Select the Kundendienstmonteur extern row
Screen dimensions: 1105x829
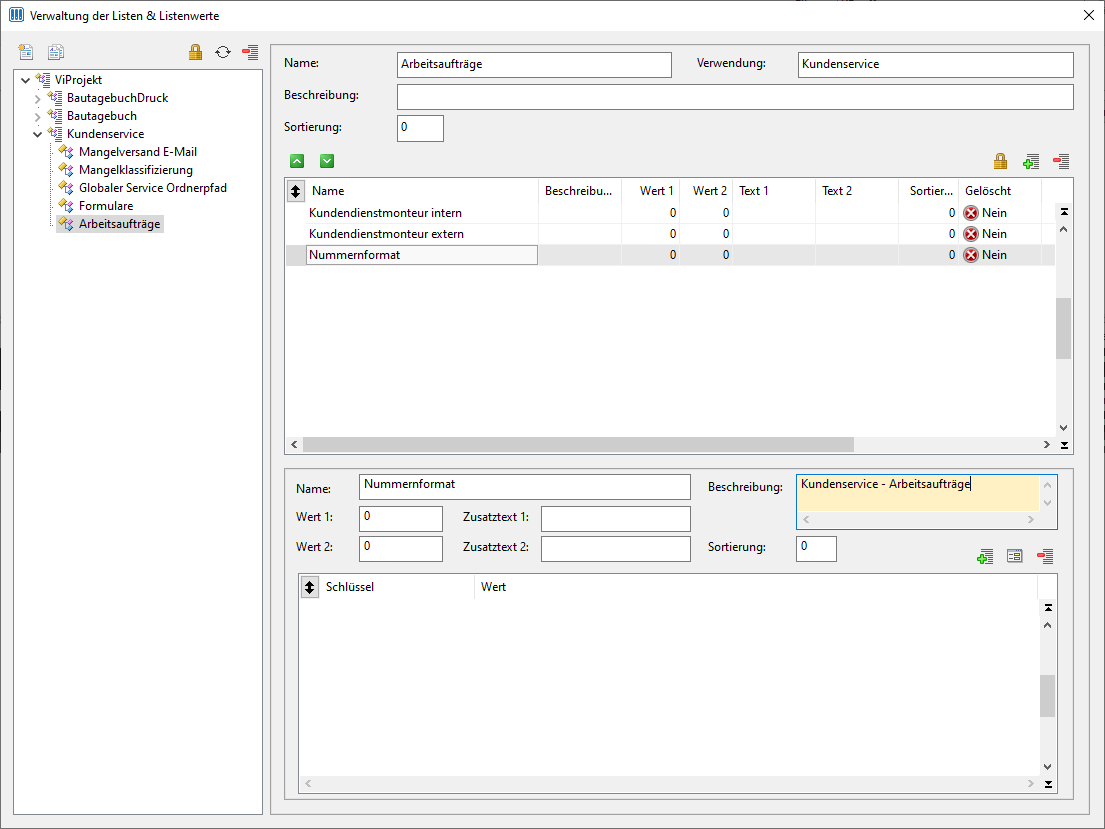tap(669, 234)
